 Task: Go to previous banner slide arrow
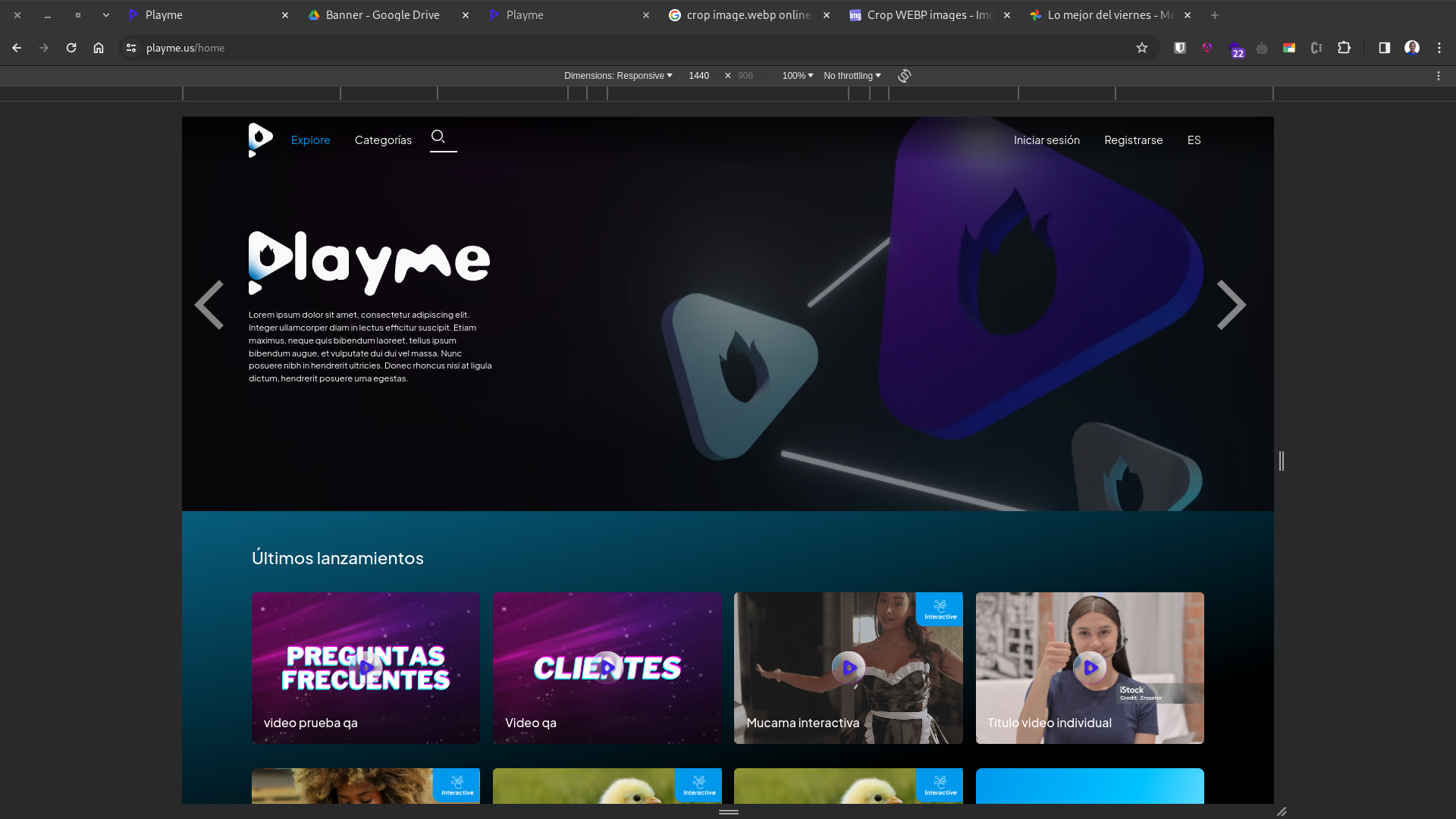[209, 305]
